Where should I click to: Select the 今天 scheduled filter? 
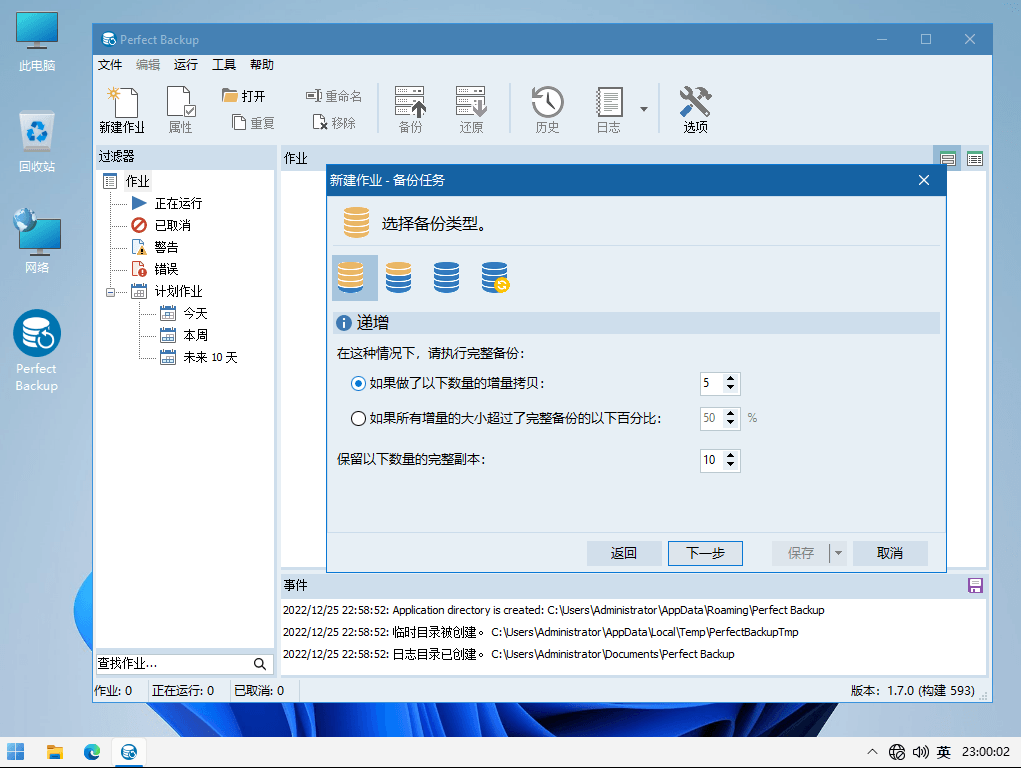click(x=195, y=313)
